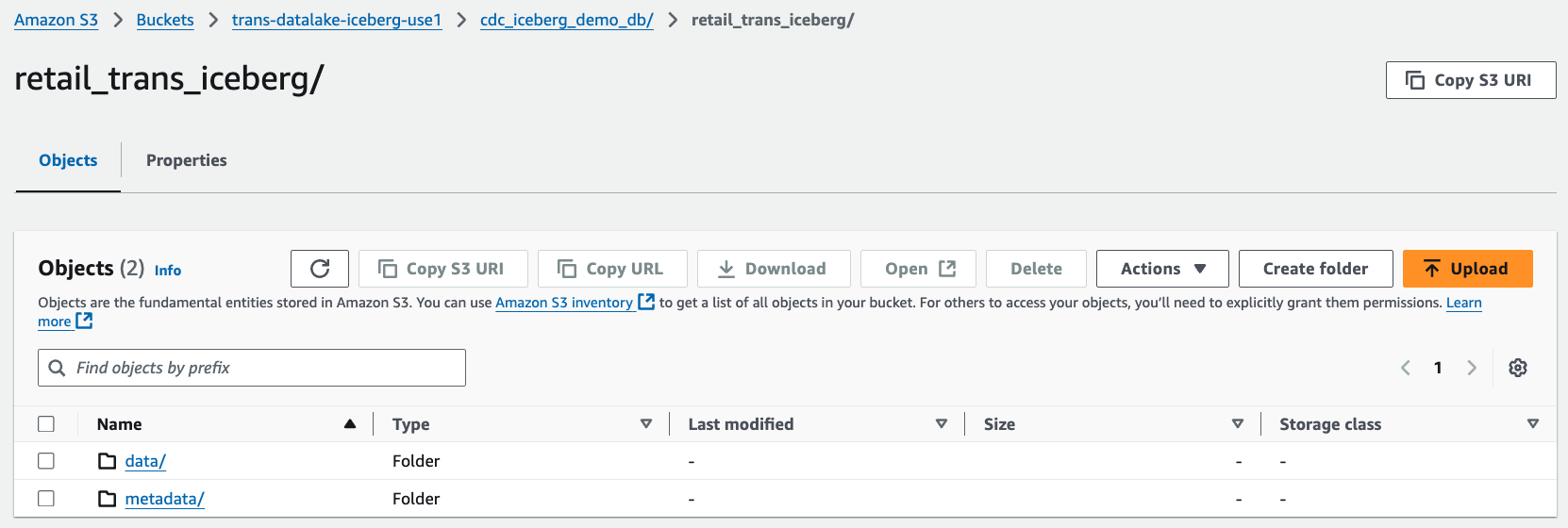Click the Download button
This screenshot has height=528, width=1568.
pyautogui.click(x=774, y=269)
